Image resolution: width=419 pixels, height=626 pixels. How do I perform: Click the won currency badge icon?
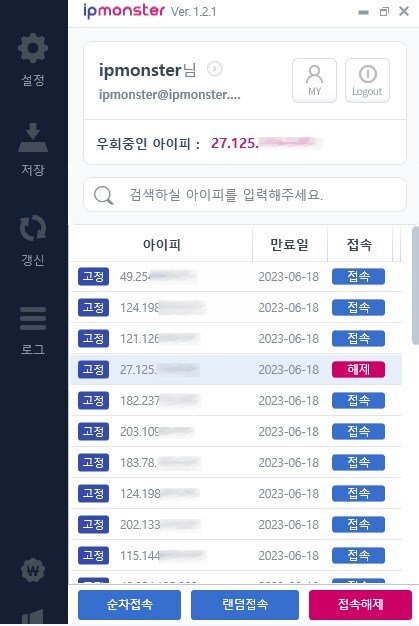[x=33, y=570]
